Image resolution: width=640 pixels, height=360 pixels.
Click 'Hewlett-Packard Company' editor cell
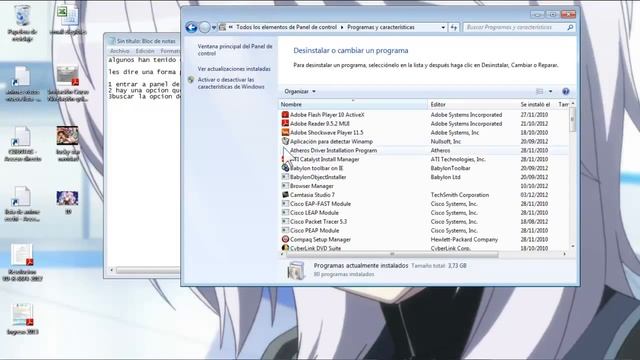(464, 240)
